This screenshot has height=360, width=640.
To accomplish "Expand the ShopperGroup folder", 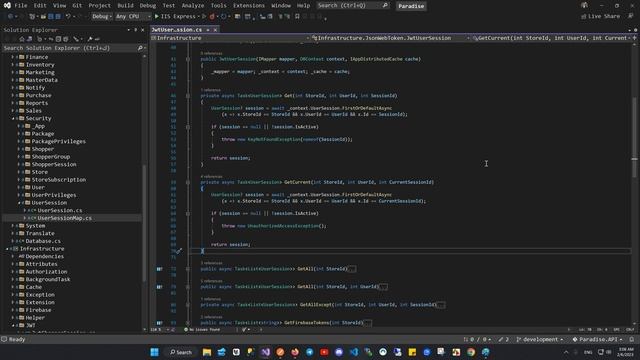I will (19, 157).
